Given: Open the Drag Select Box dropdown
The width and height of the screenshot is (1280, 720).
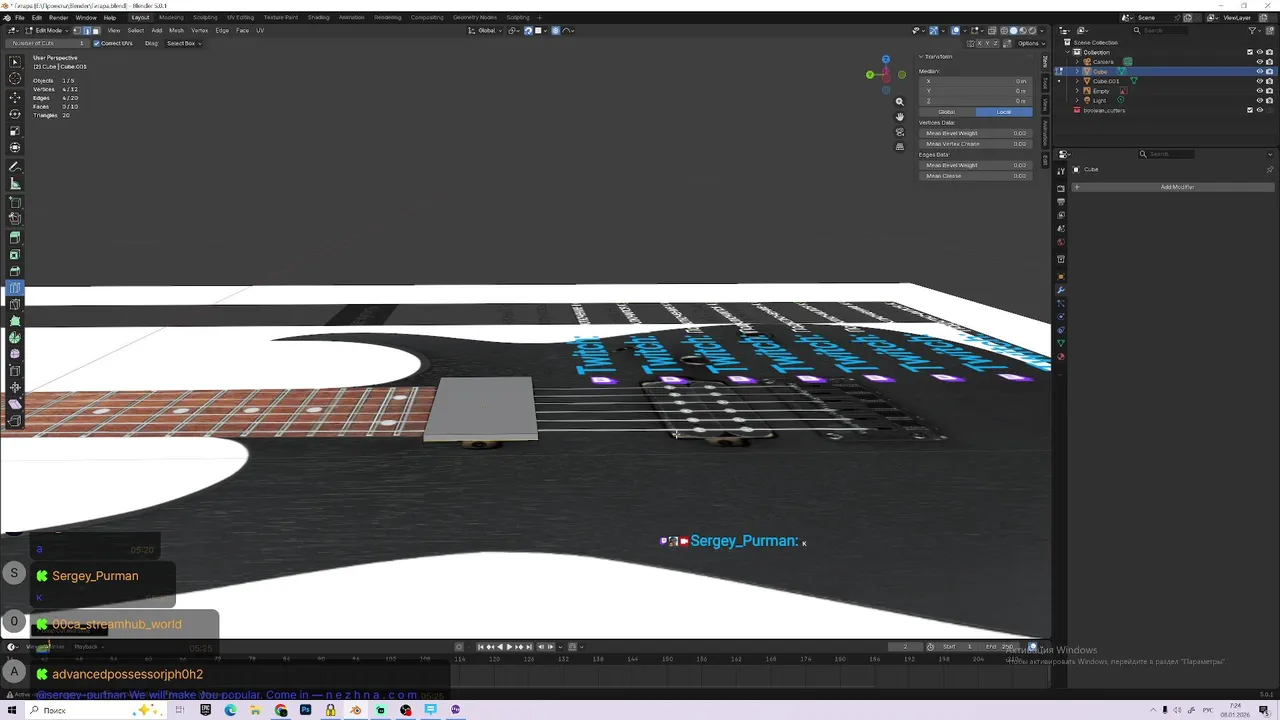Looking at the screenshot, I should [183, 43].
